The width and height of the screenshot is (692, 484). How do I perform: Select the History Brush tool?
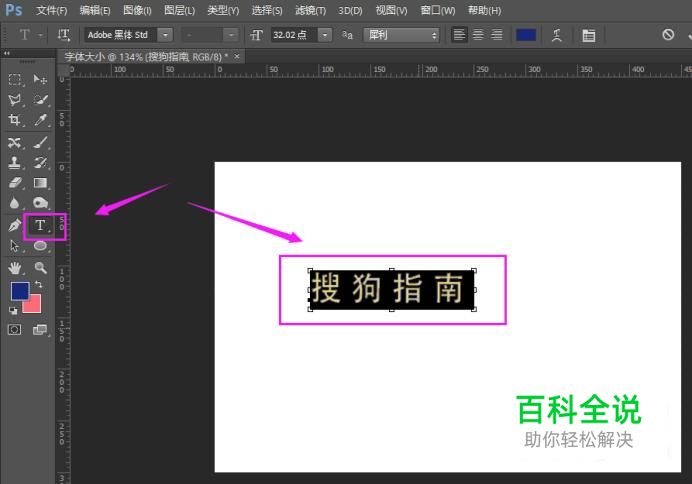point(40,163)
